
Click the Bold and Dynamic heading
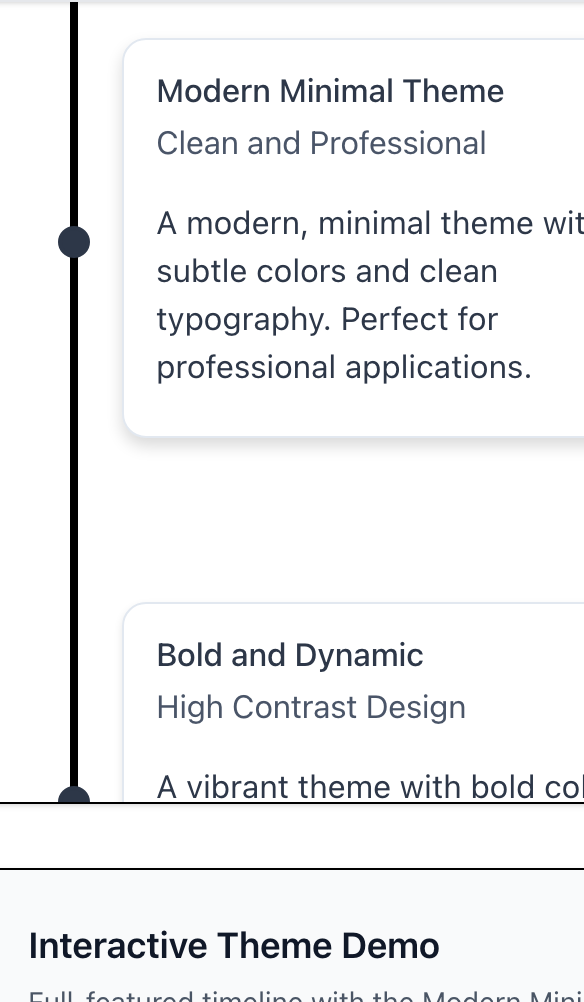click(289, 655)
